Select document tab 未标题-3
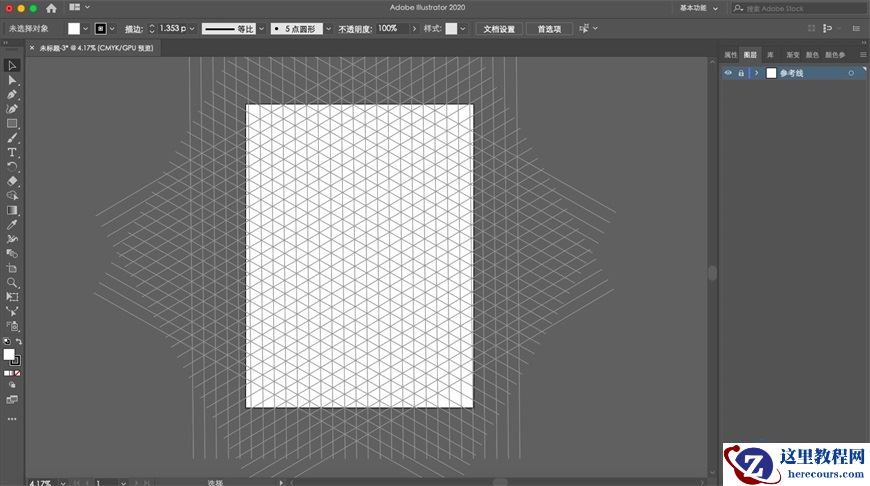870x486 pixels. click(97, 48)
